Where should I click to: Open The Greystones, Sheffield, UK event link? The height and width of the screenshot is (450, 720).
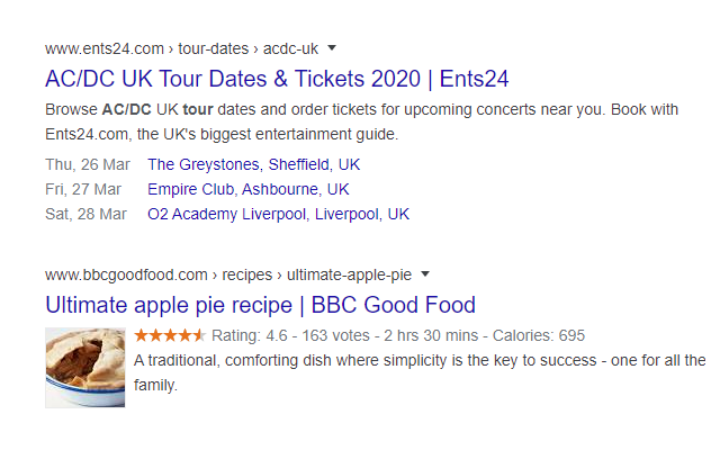pos(253,164)
